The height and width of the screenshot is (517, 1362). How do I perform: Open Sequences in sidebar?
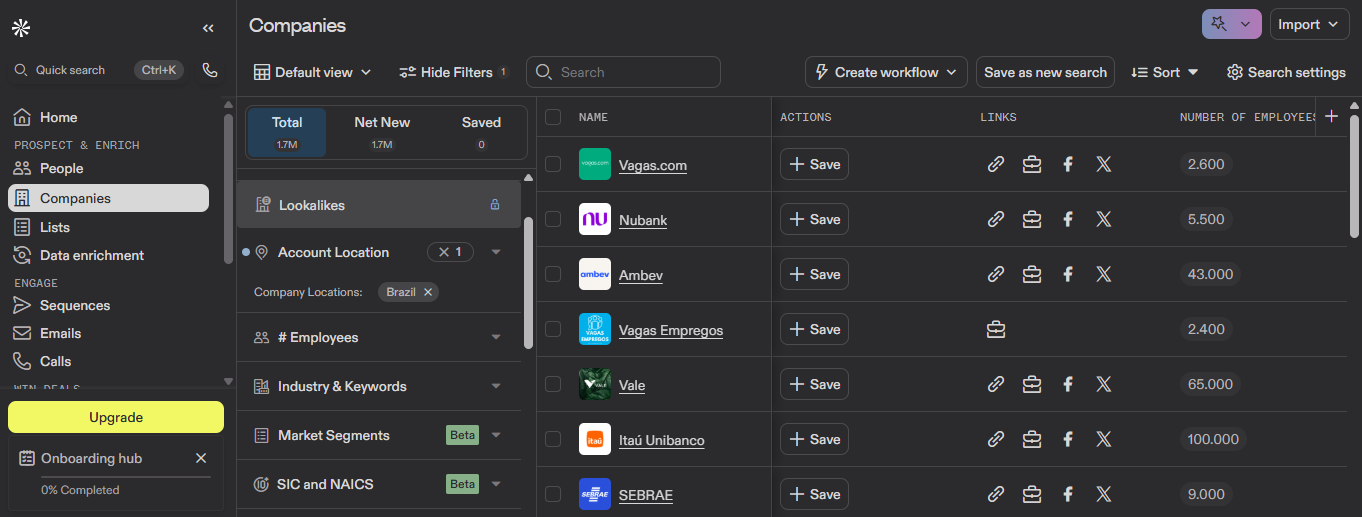pyautogui.click(x=108, y=305)
